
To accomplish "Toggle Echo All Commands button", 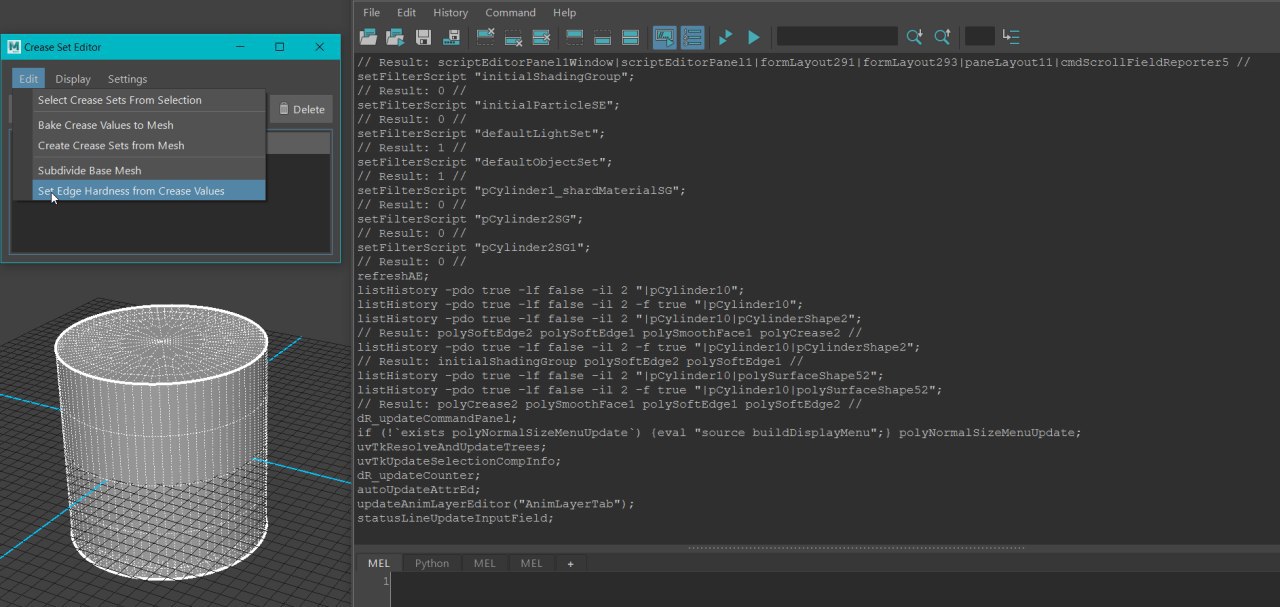I will pos(664,37).
